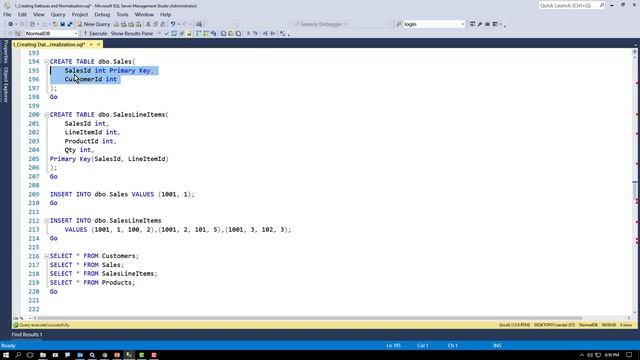Collapse CREATE TABLE dbo.Sales block
The image size is (640, 360).
(x=47, y=62)
